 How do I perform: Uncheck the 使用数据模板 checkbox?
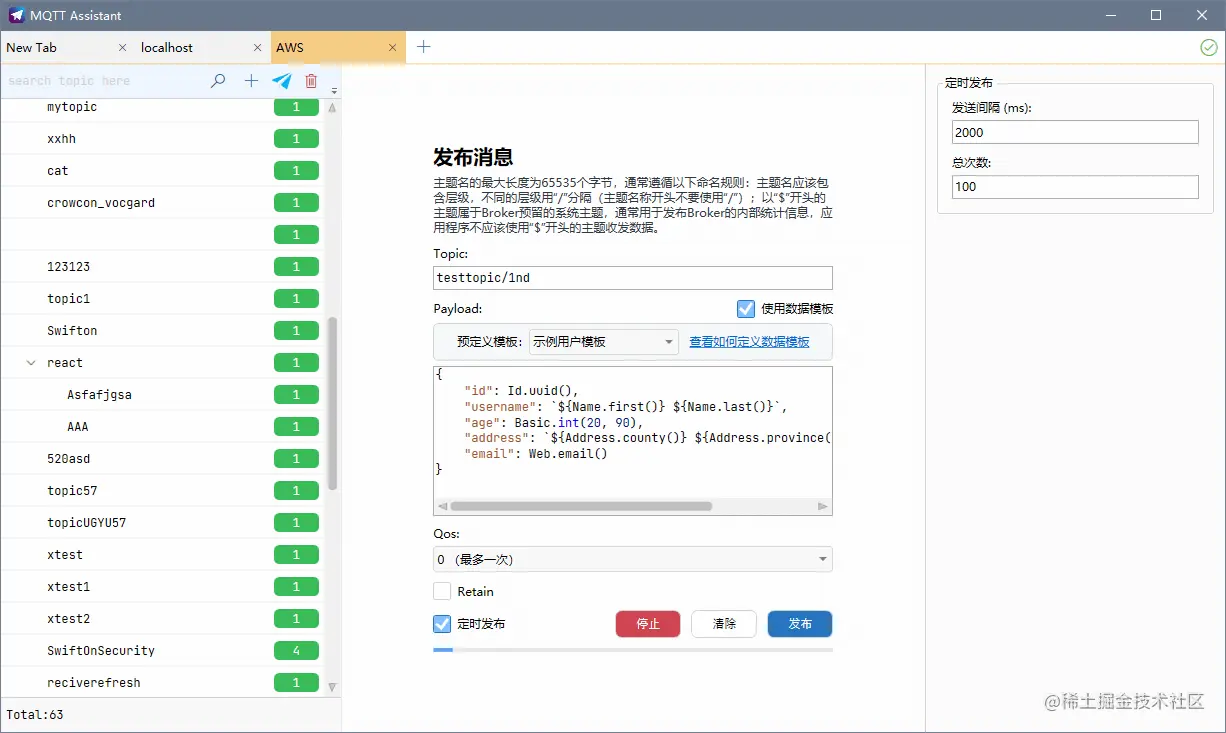(x=746, y=309)
